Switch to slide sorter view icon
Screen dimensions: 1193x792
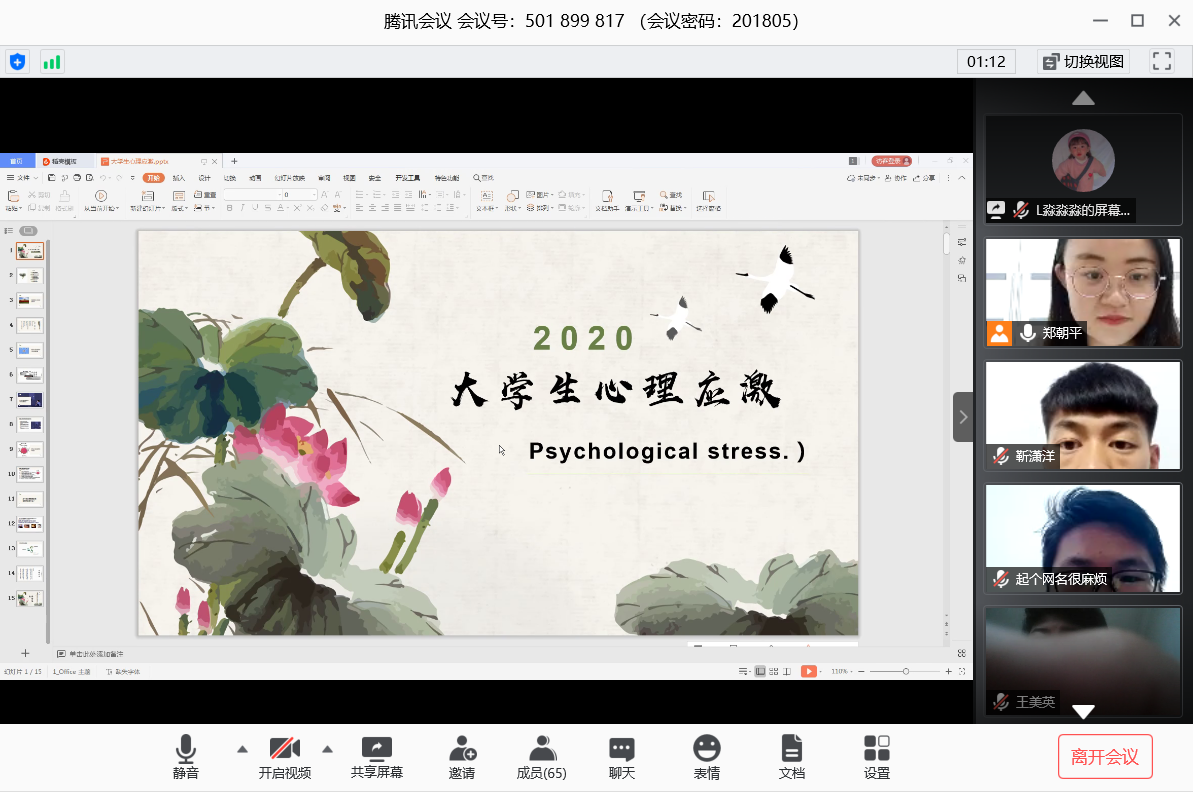(774, 671)
